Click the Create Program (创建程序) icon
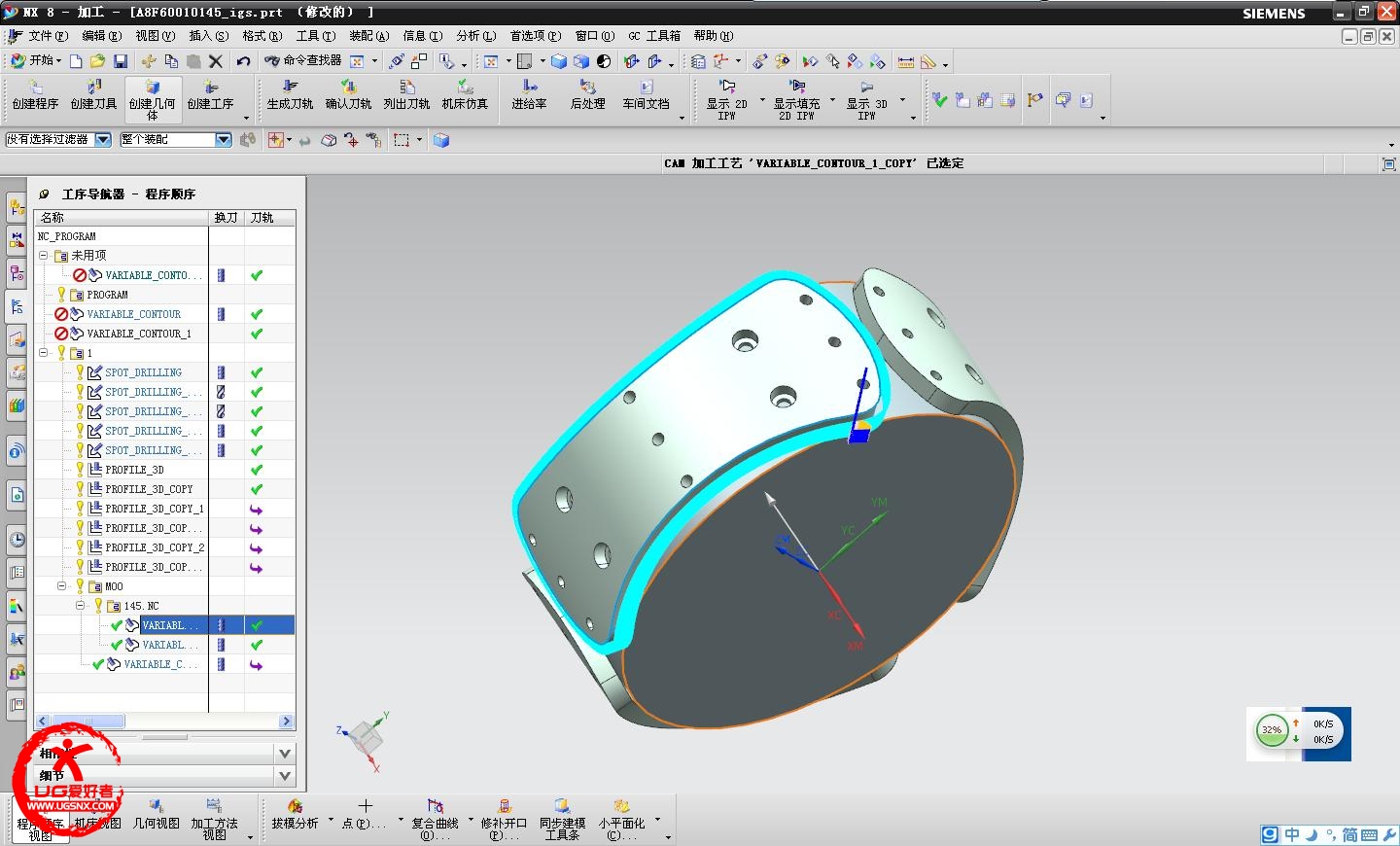1400x846 pixels. coord(35,95)
